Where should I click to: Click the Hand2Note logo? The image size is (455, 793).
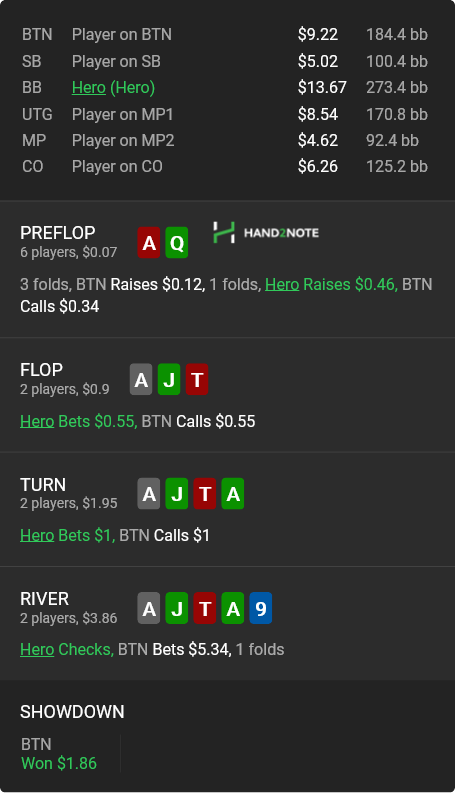(x=266, y=233)
